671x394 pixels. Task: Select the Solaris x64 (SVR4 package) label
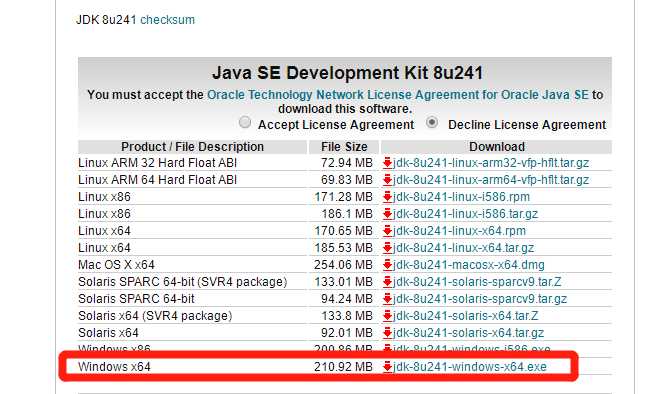tap(155, 316)
